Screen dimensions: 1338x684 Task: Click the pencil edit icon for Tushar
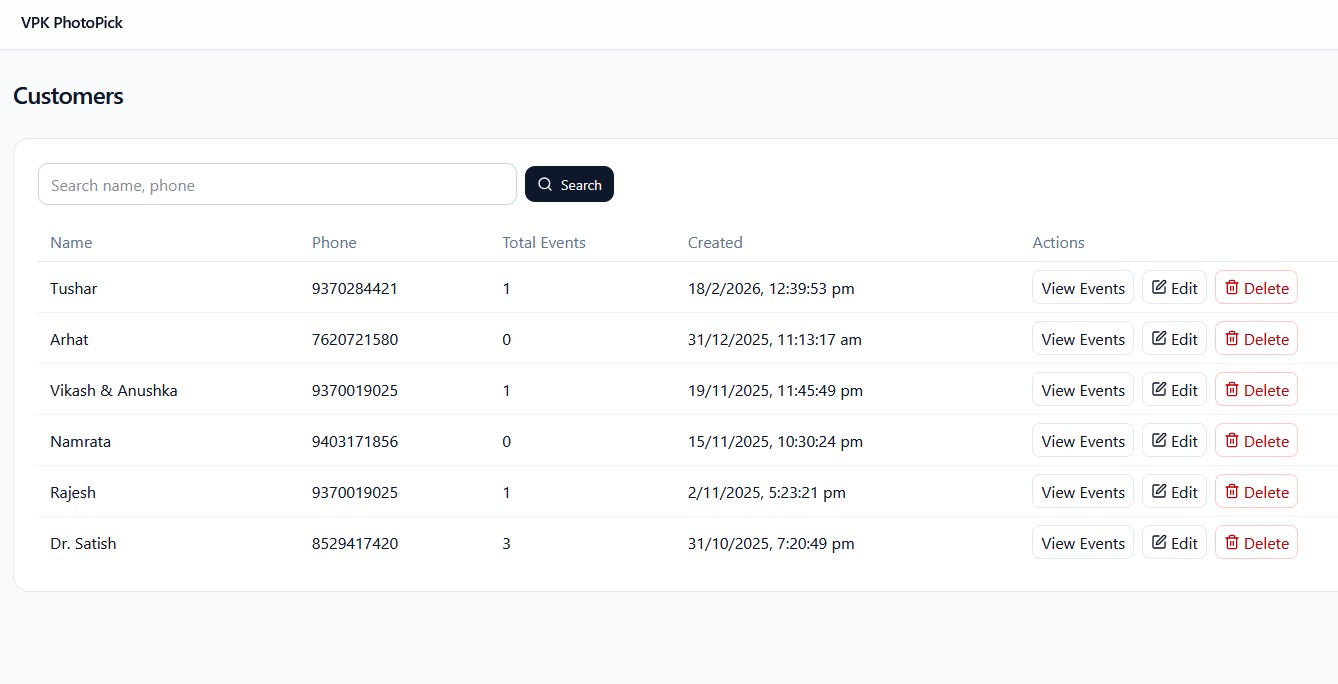tap(1159, 288)
